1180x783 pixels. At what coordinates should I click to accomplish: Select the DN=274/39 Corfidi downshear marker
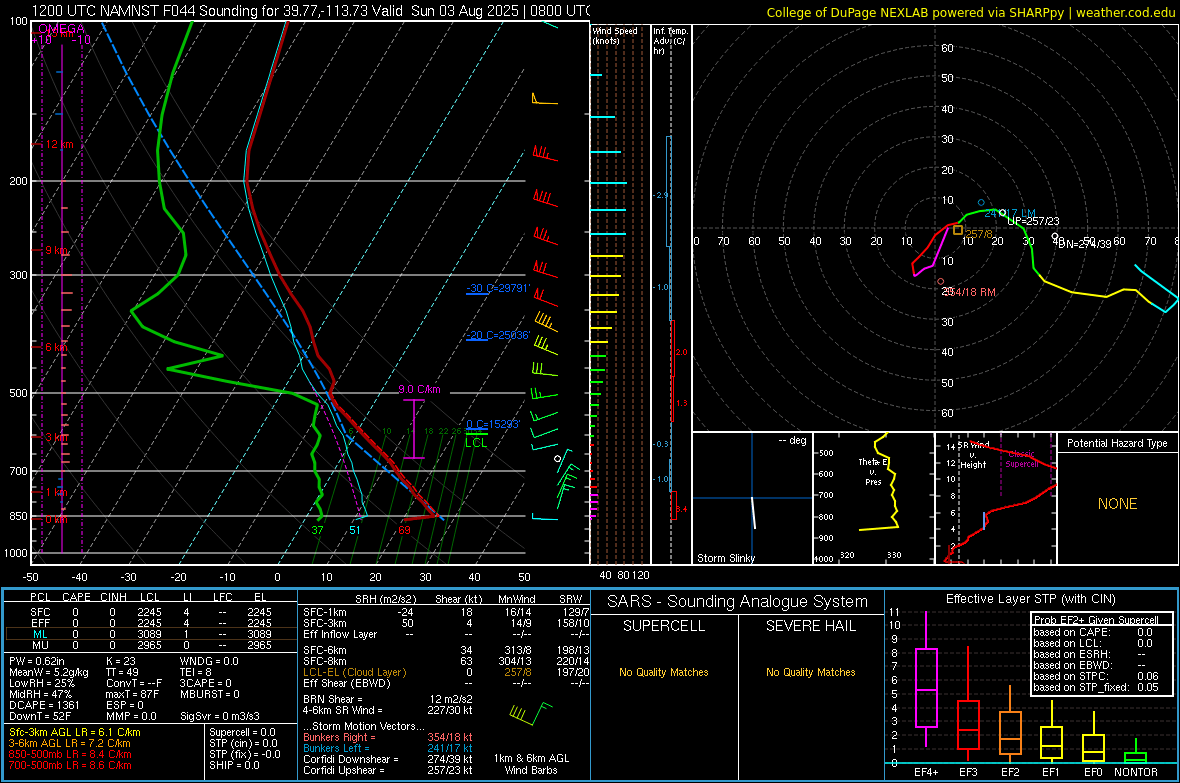1054,237
